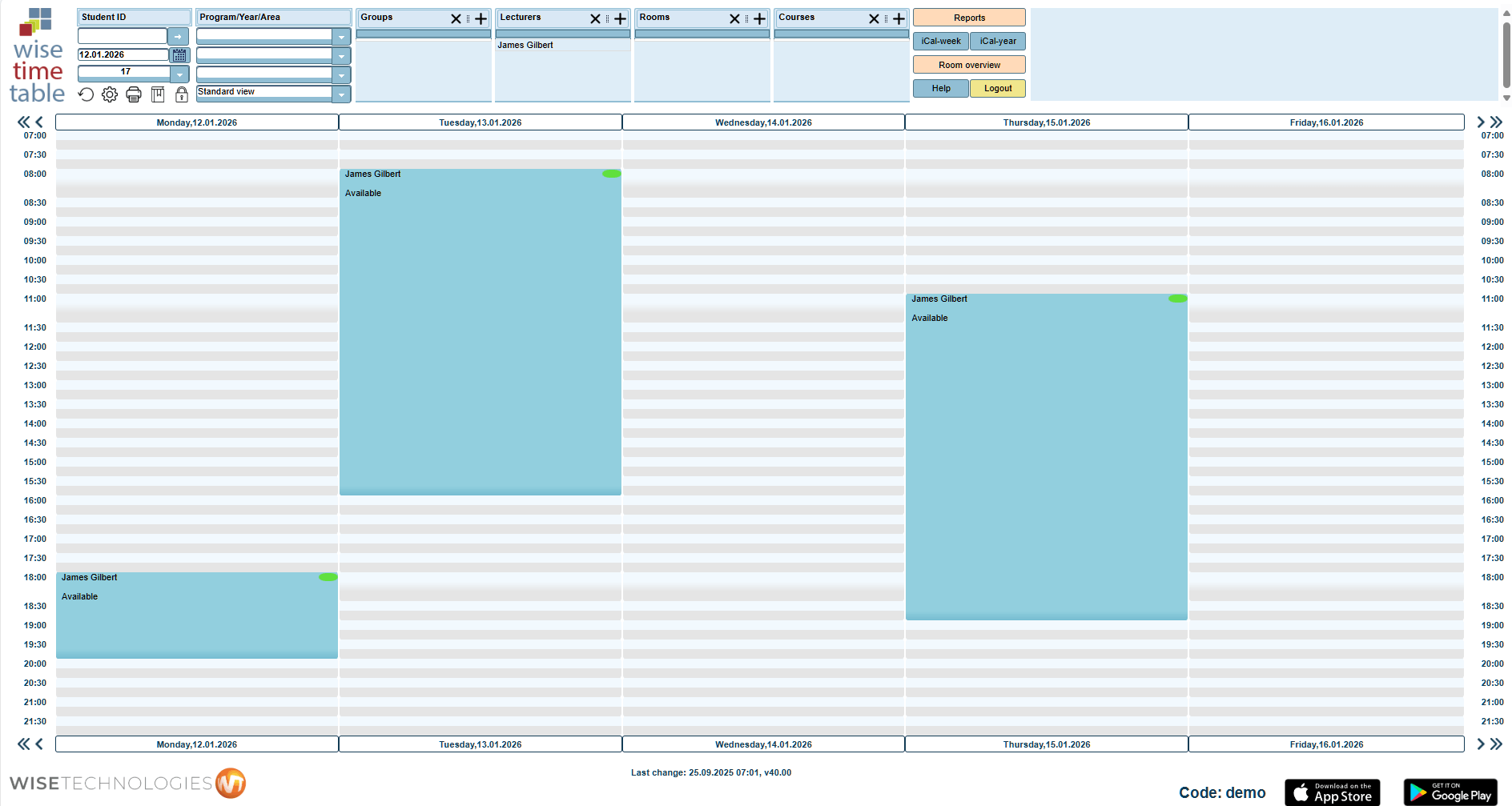Click the lock icon in the toolbar
The image size is (1512, 806).
point(181,94)
